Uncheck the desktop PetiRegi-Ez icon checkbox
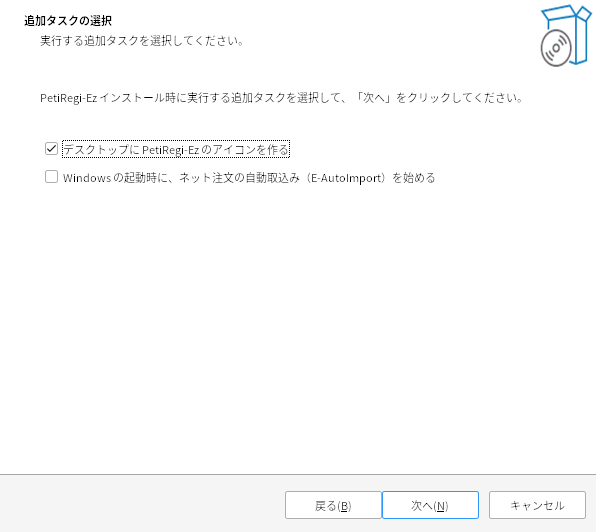This screenshot has height=532, width=596. 51,149
